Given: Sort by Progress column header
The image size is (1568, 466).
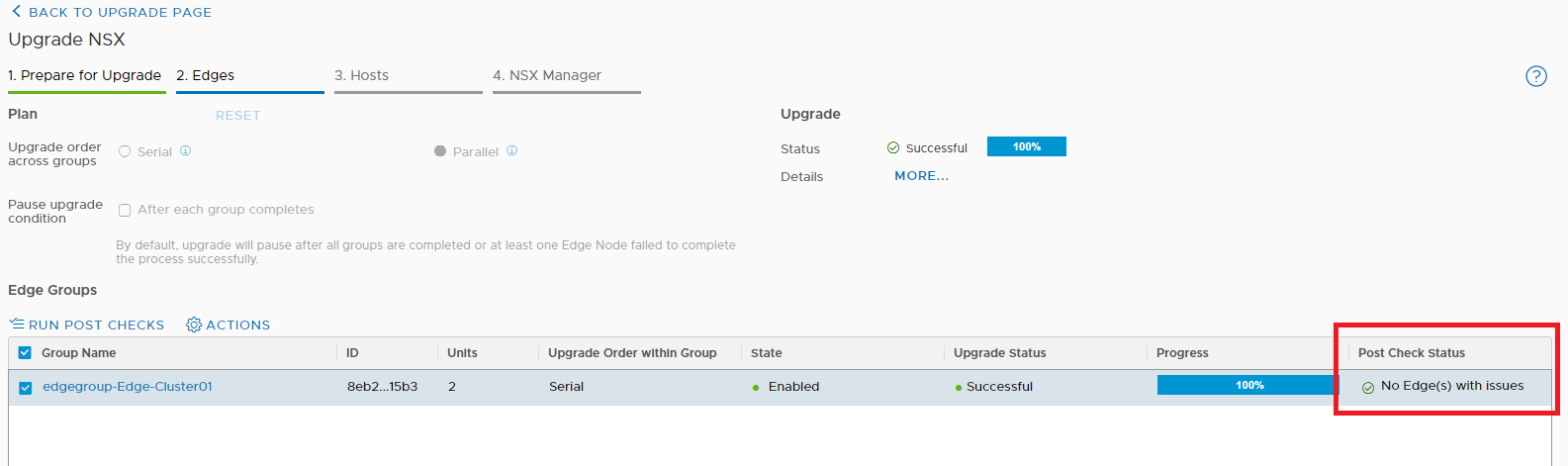Looking at the screenshot, I should click(x=1182, y=353).
